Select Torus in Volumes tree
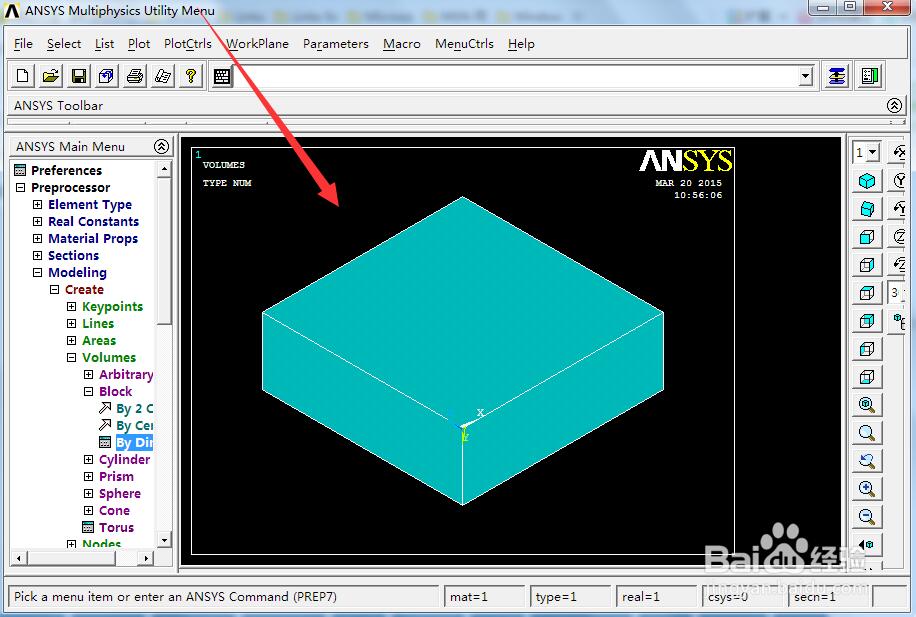The height and width of the screenshot is (617, 916). [x=116, y=528]
